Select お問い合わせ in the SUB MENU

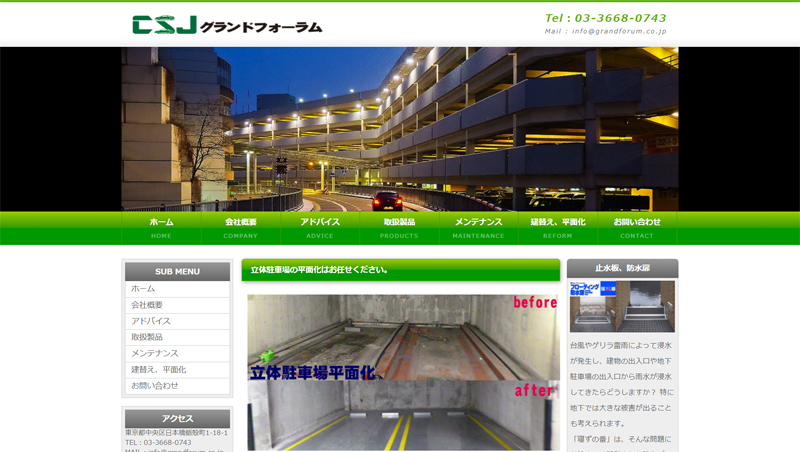coord(178,386)
